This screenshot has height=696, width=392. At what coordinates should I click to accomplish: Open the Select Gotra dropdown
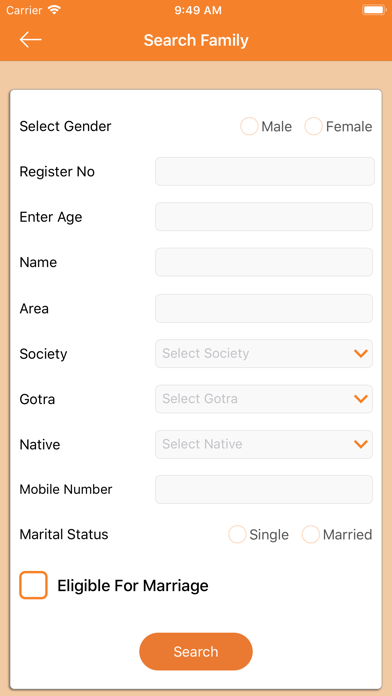[x=264, y=399]
